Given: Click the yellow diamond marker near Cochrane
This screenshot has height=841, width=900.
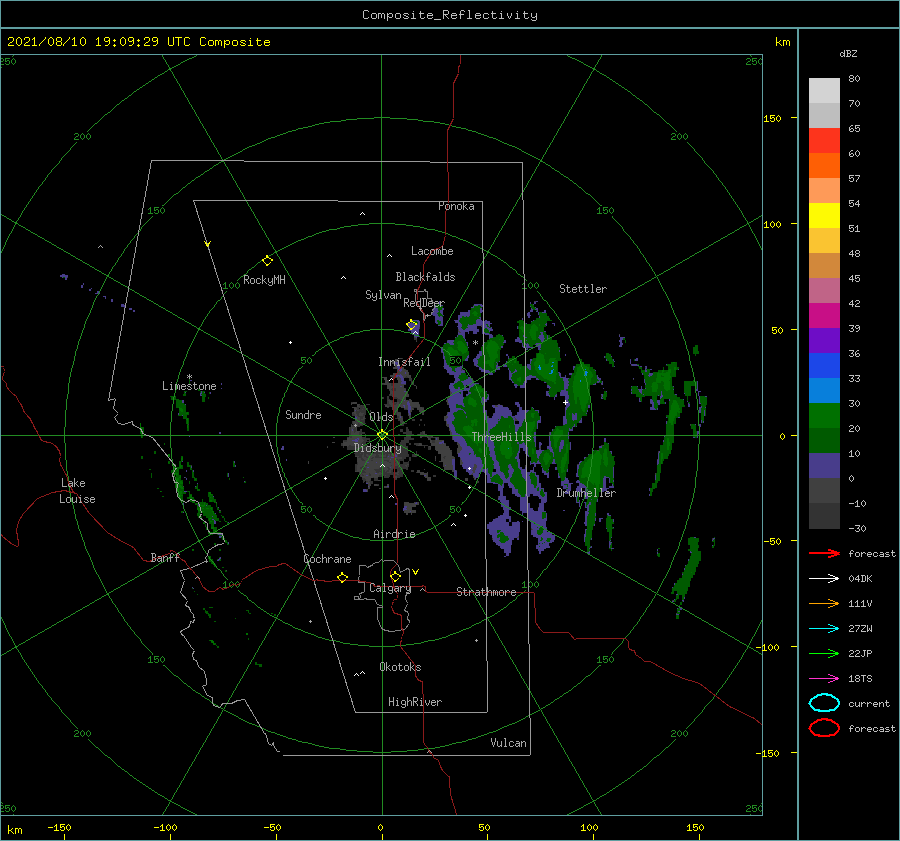Looking at the screenshot, I should (x=342, y=577).
